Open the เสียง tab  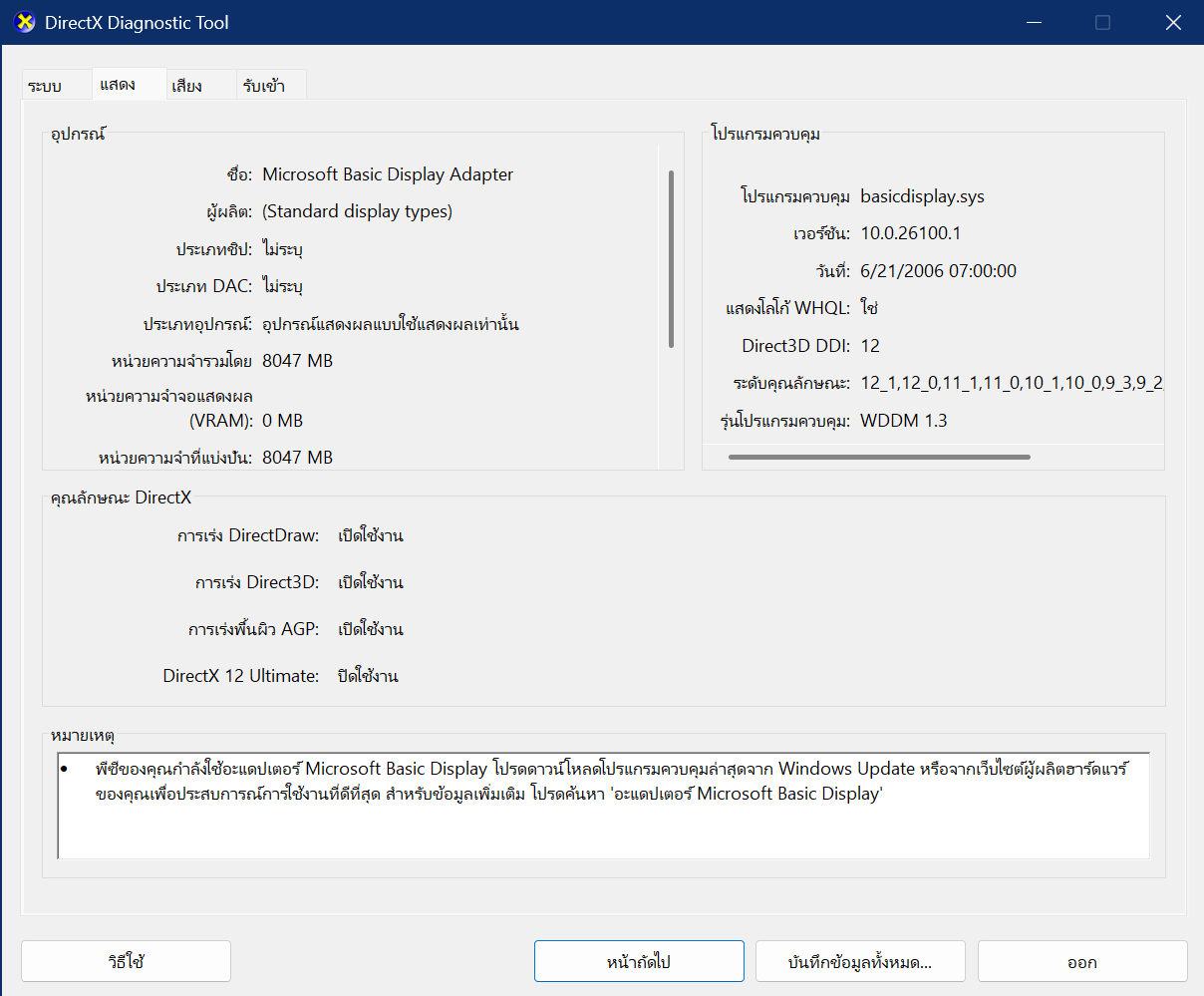[x=186, y=86]
